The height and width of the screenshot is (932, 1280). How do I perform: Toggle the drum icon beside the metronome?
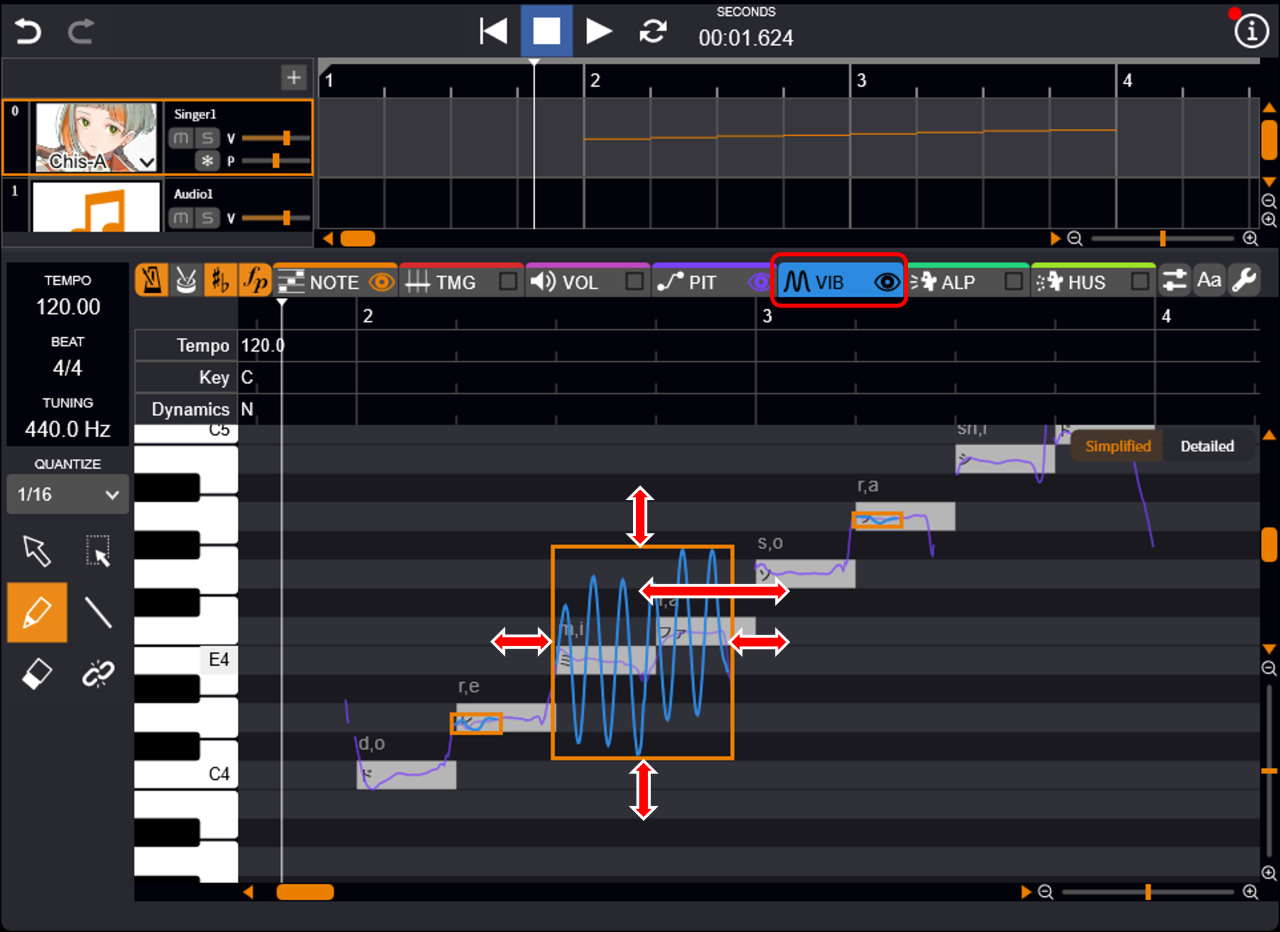pos(186,281)
